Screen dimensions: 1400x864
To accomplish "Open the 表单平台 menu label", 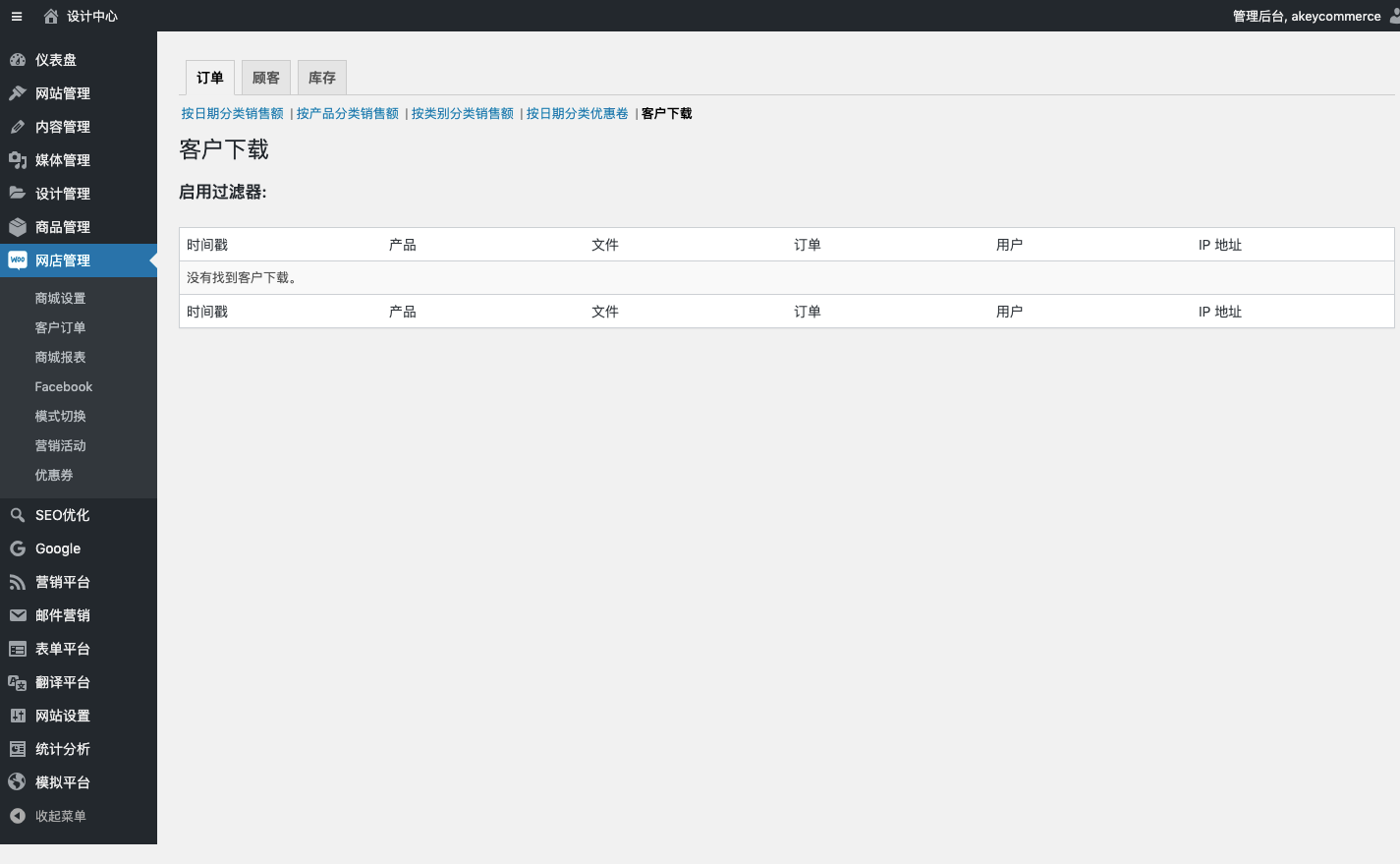I will (63, 649).
